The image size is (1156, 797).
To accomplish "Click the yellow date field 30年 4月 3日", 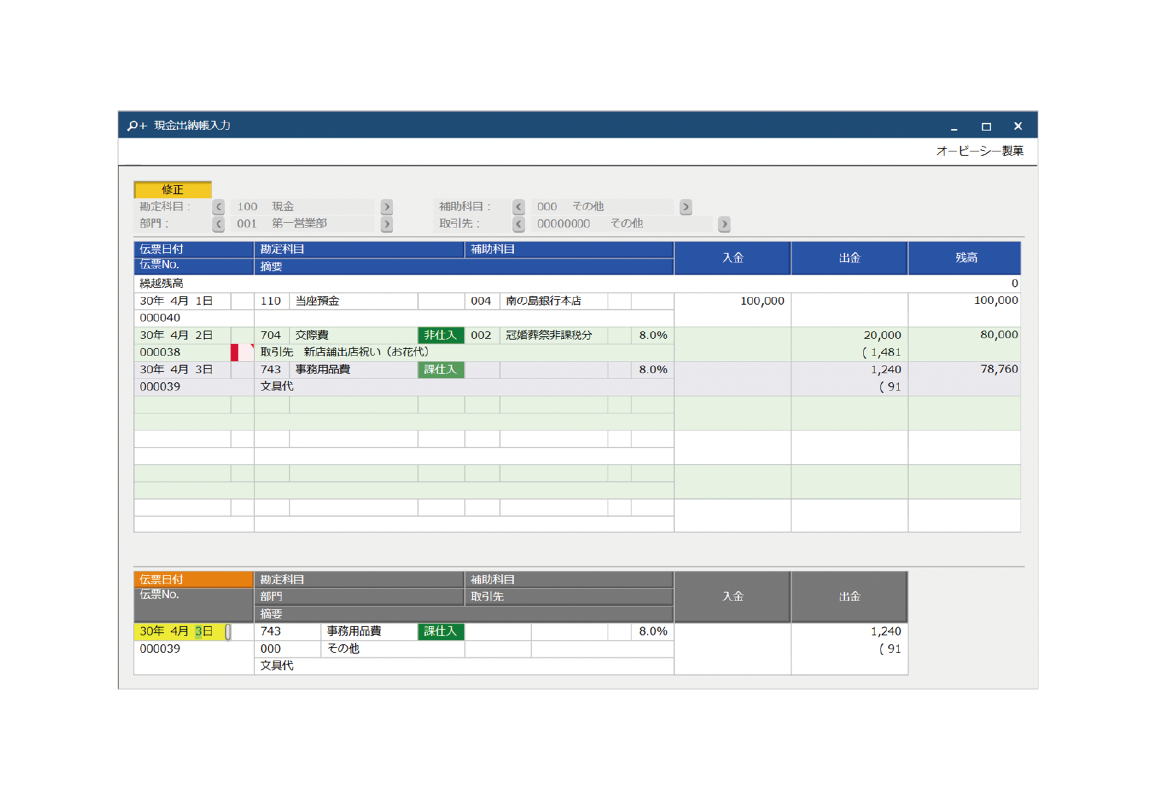I will [178, 631].
